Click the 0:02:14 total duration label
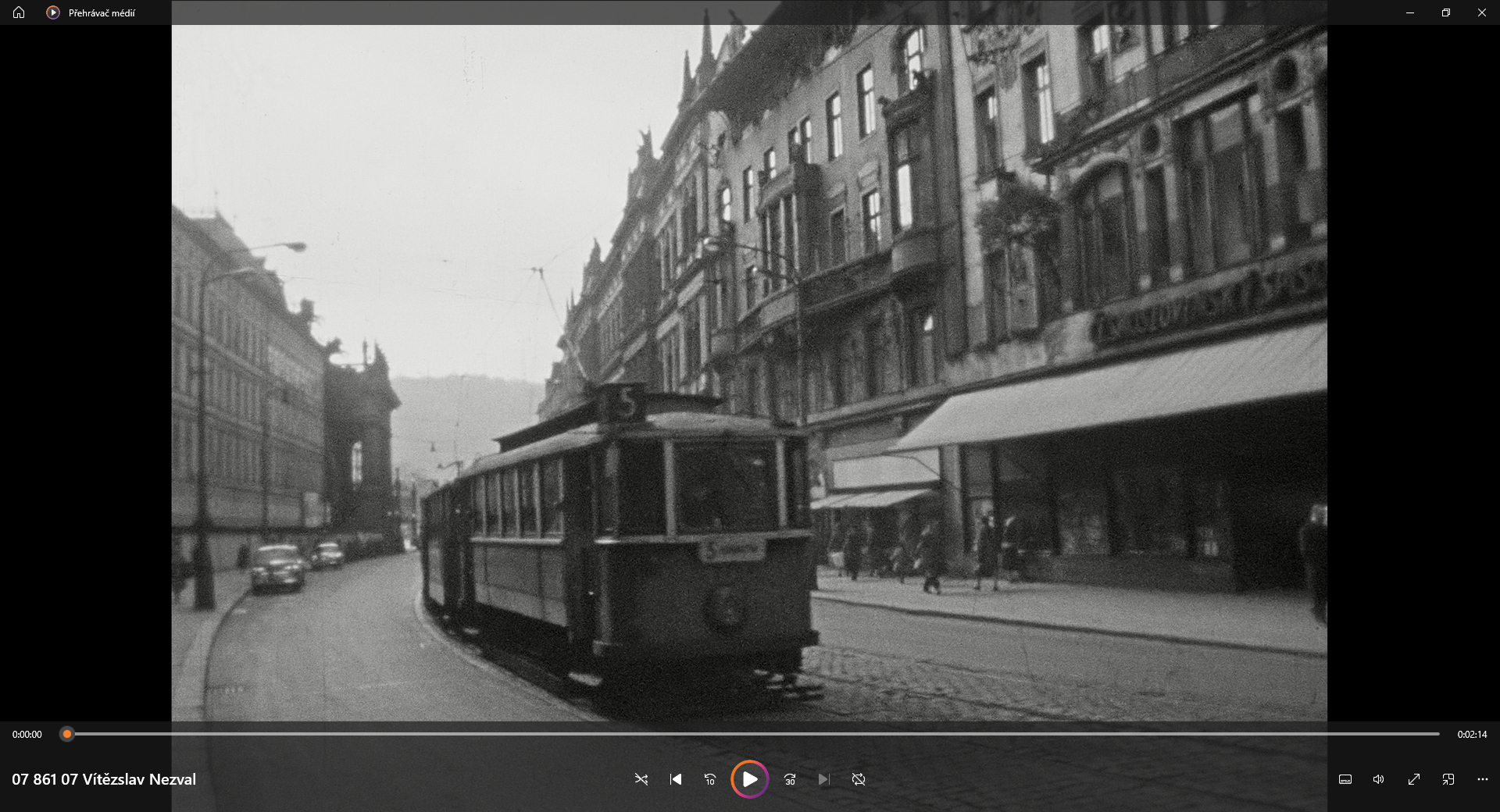 pyautogui.click(x=1472, y=735)
